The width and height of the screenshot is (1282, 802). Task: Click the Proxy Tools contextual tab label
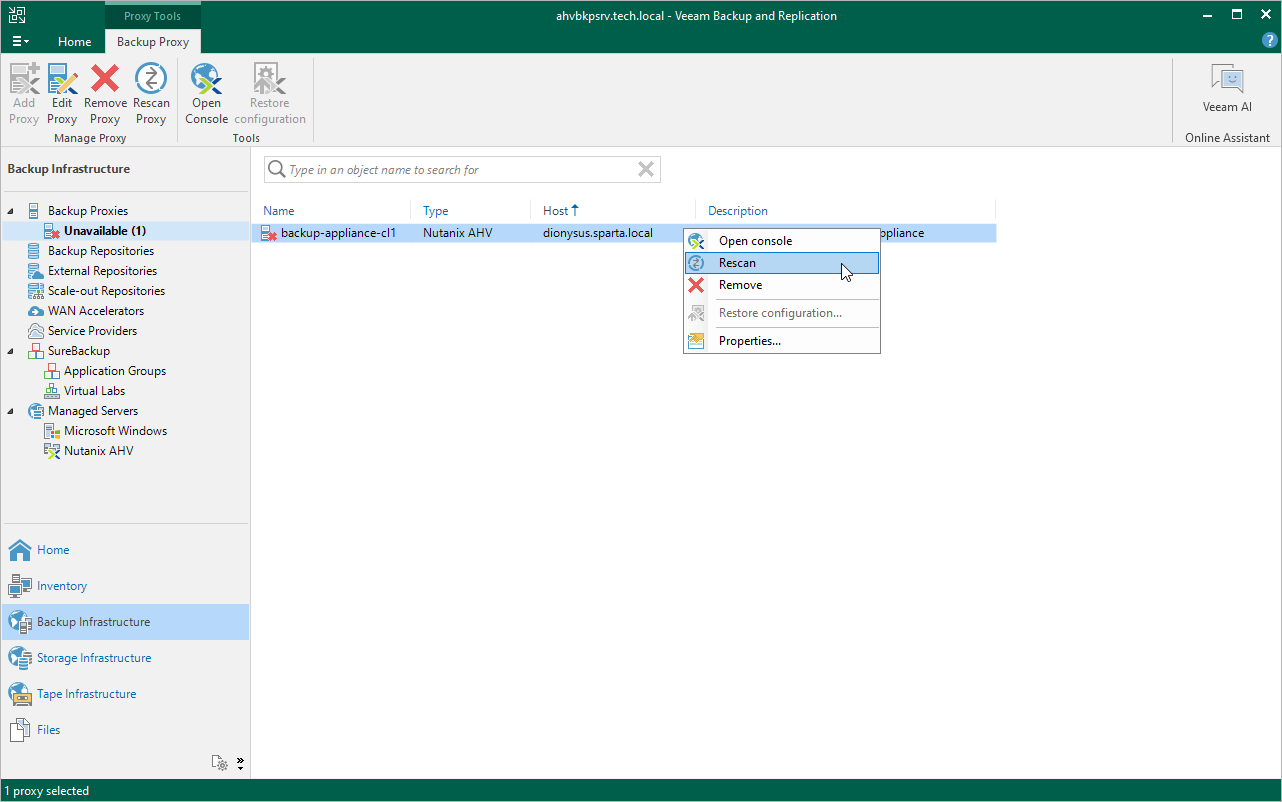pyautogui.click(x=153, y=16)
